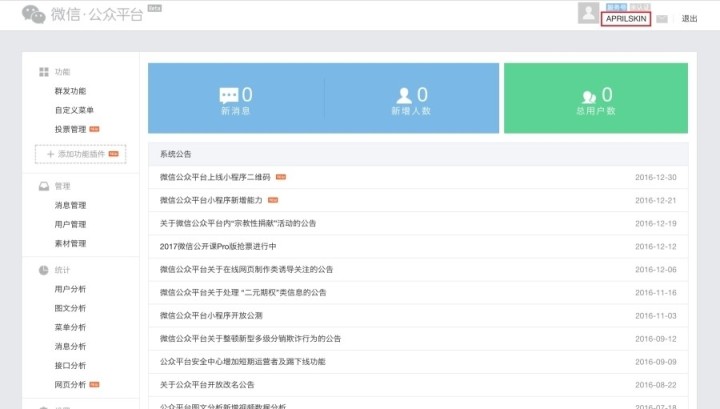Click the new badge beside 网页分析
Screen dimensions: 720x409
(x=94, y=384)
